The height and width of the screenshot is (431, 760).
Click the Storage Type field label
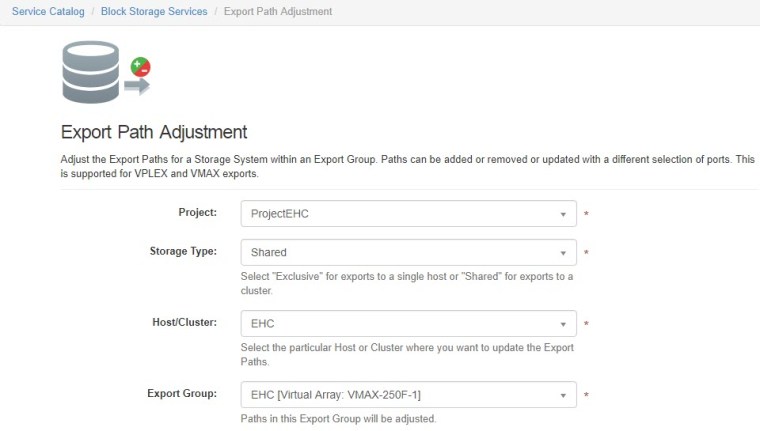click(x=183, y=251)
